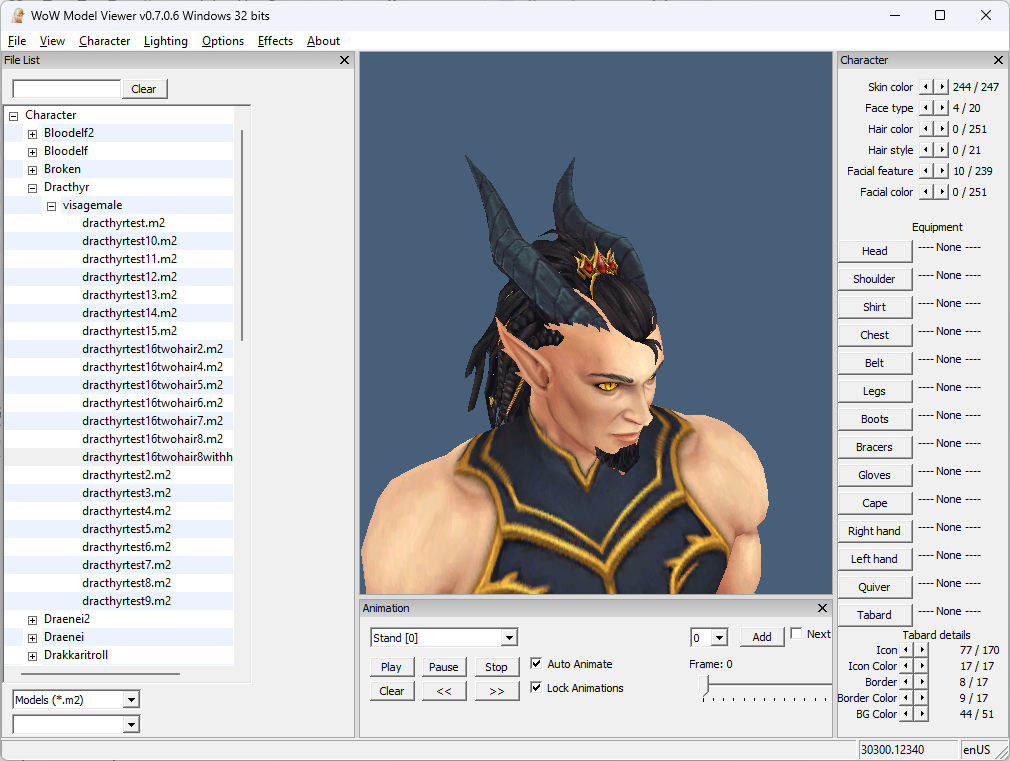Open the Effects menu
Viewport: 1010px width, 761px height.
pos(275,41)
